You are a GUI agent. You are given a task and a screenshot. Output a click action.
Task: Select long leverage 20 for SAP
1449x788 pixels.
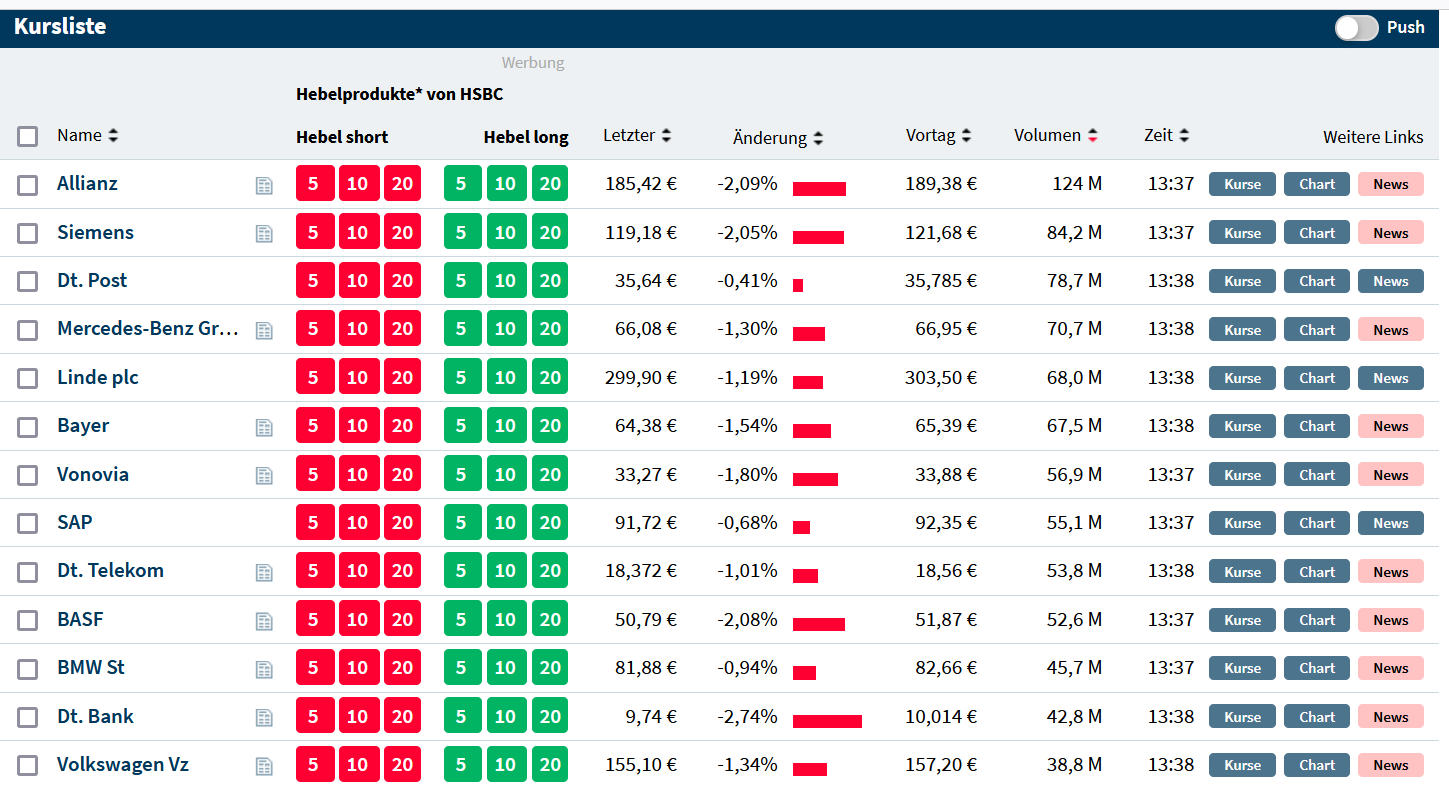(550, 522)
